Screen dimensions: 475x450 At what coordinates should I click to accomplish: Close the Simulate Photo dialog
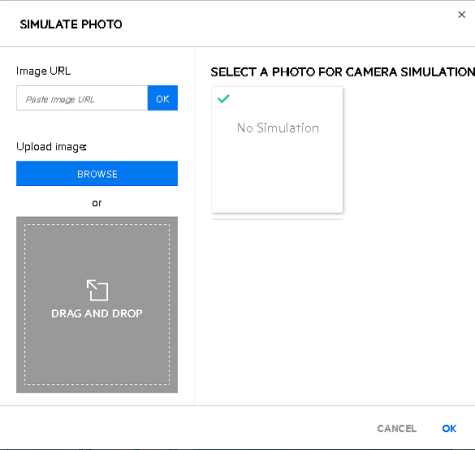coord(461,15)
